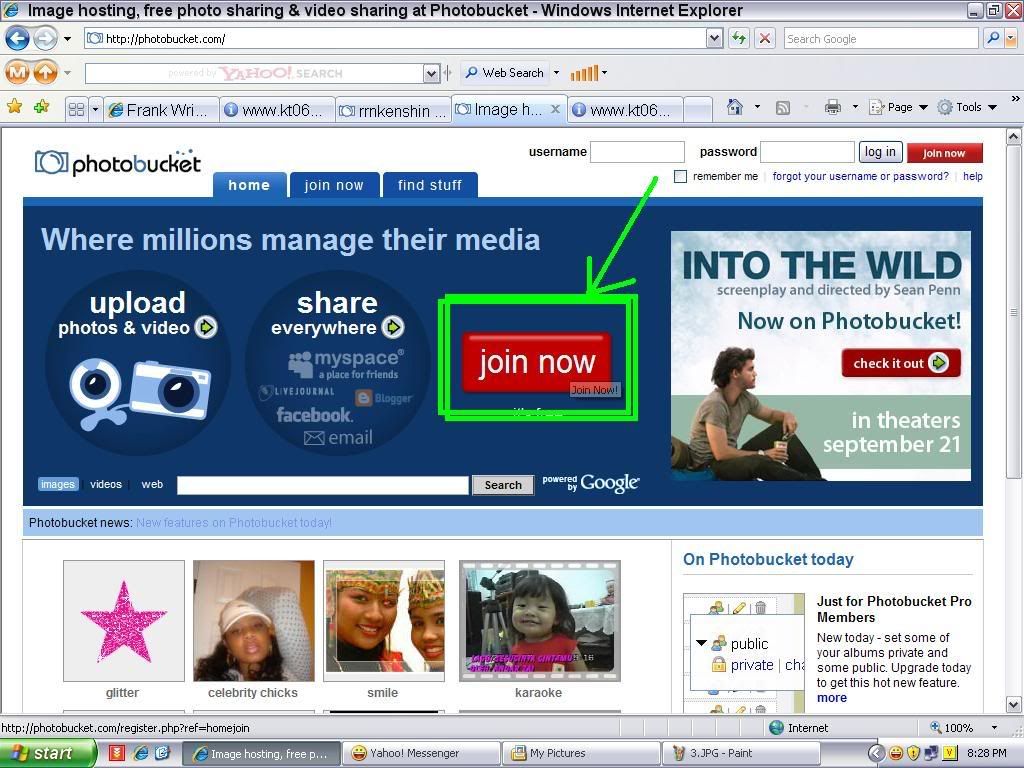Open the glitter star thumbnail
Image resolution: width=1024 pixels, height=768 pixels.
coord(123,620)
